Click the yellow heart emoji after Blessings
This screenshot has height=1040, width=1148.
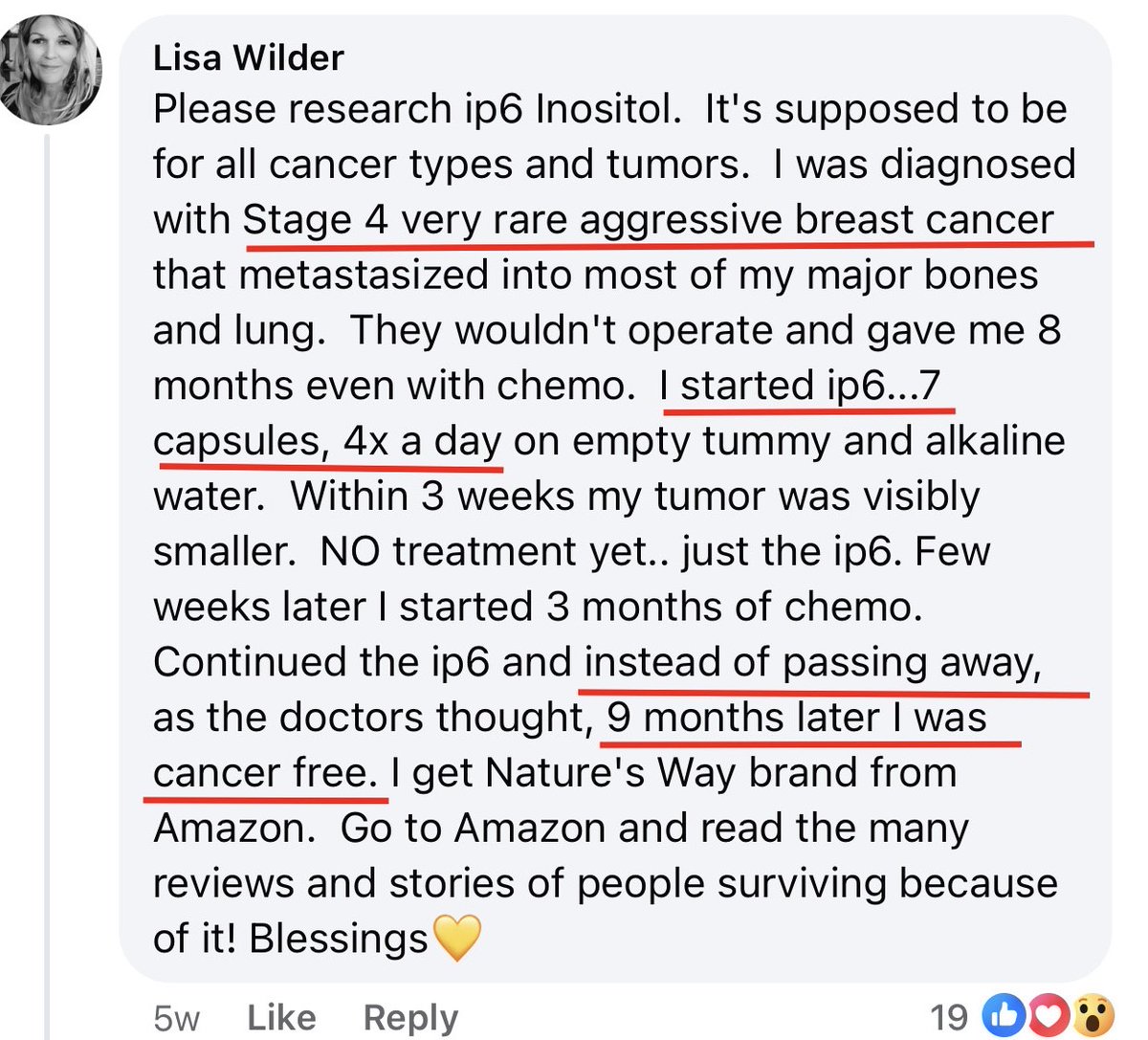(x=457, y=938)
